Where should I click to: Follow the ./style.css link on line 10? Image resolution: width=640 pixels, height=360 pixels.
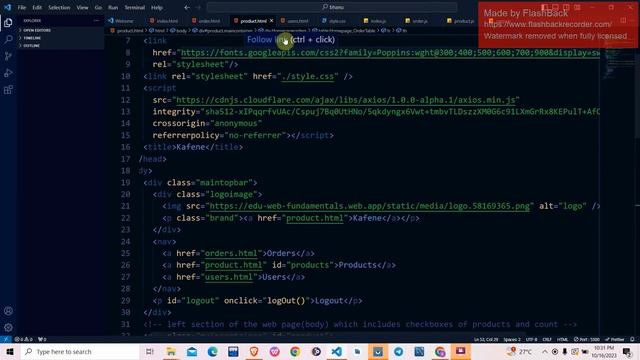308,76
